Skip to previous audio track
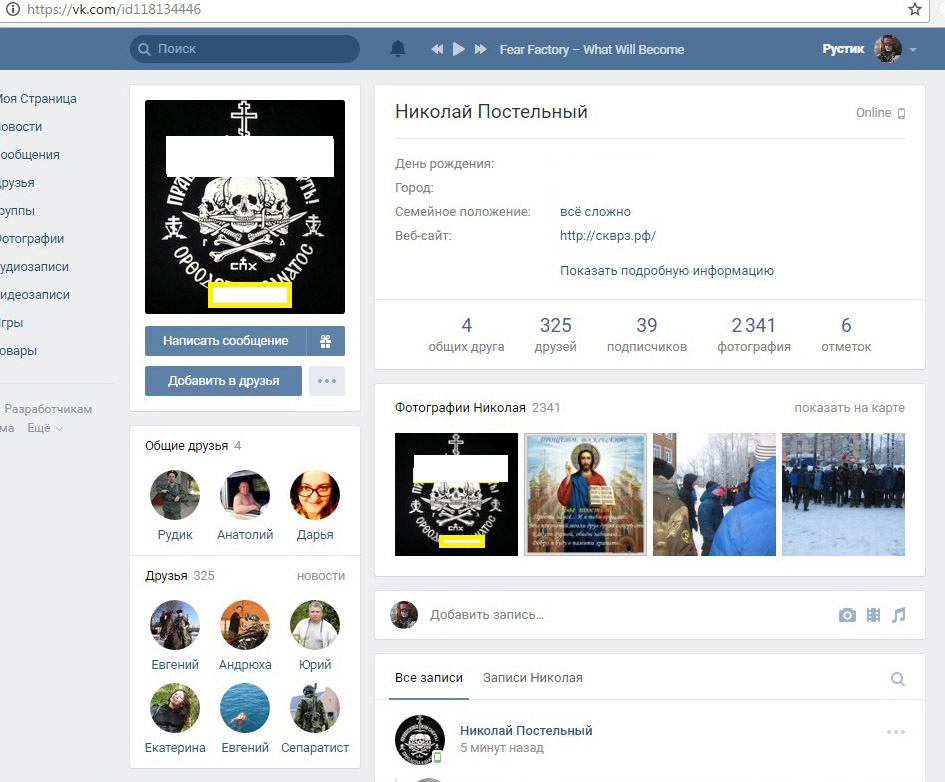This screenshot has height=782, width=945. pyautogui.click(x=437, y=49)
